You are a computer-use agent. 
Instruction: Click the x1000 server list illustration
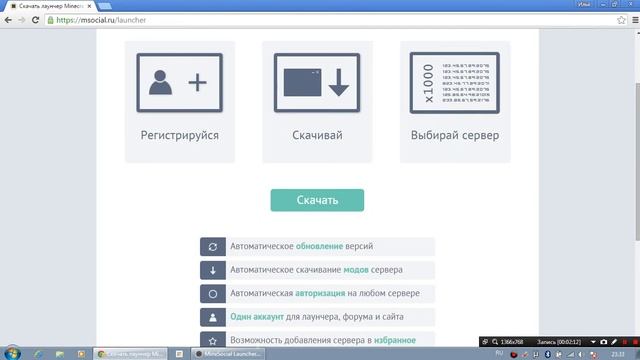coord(455,82)
